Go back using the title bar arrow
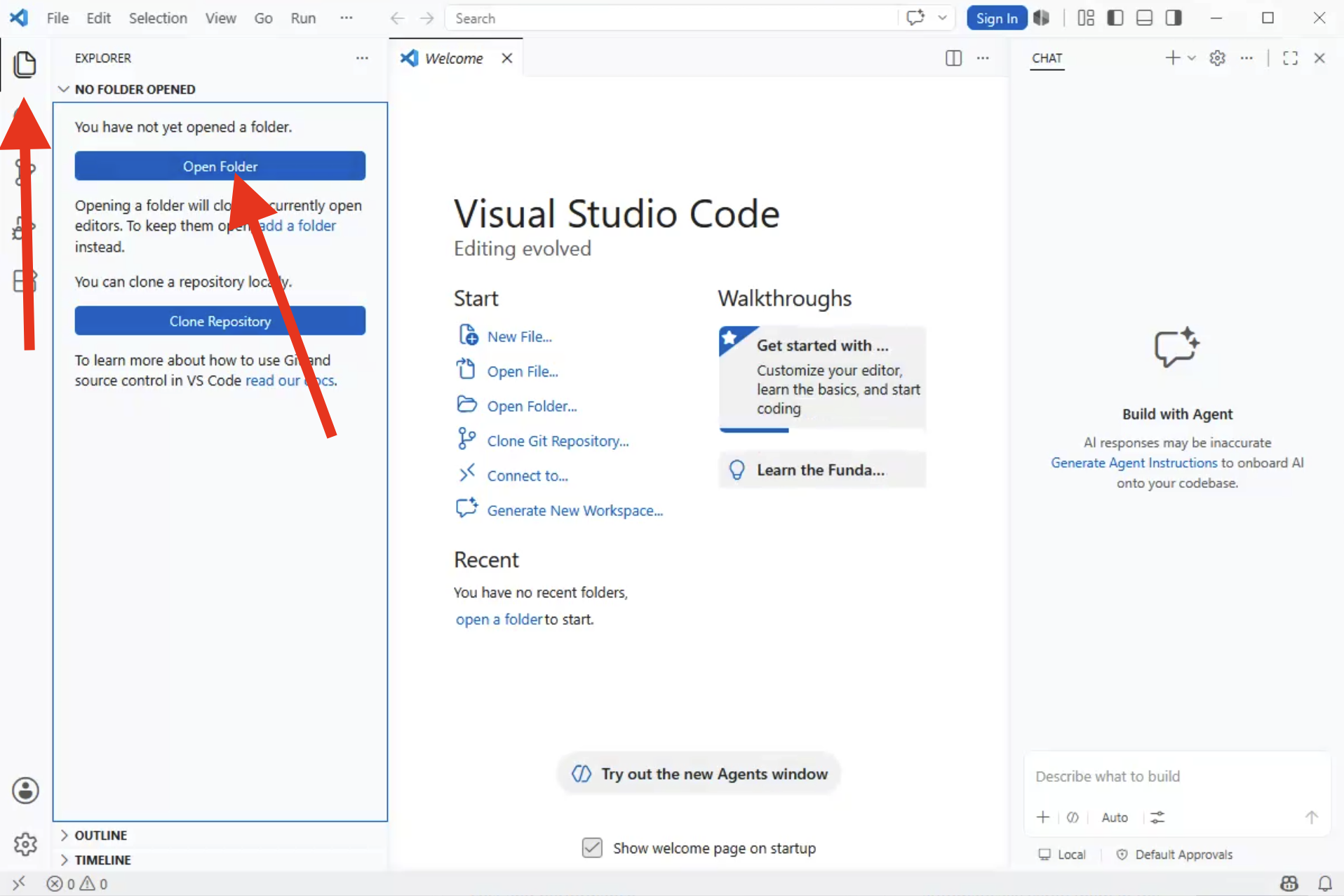The height and width of the screenshot is (896, 1344). [397, 18]
